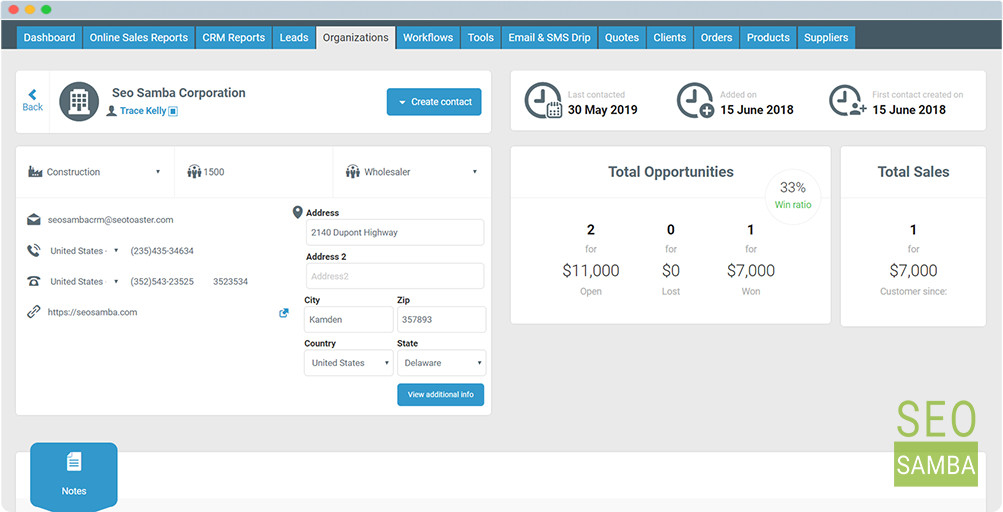This screenshot has width=1003, height=512.
Task: Click the $0 Lost opportunities value
Action: [670, 271]
